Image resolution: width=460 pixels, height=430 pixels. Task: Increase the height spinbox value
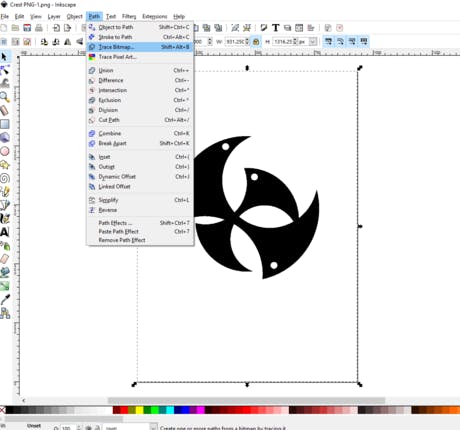[295, 40]
